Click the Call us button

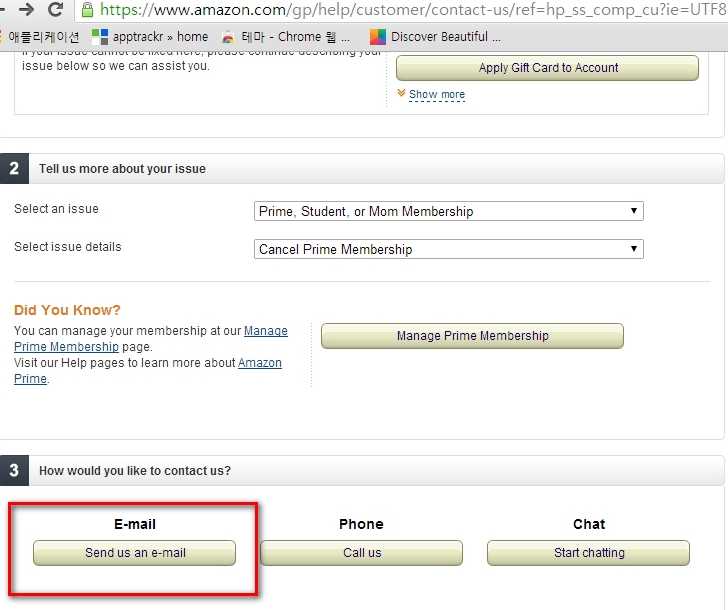coord(362,552)
